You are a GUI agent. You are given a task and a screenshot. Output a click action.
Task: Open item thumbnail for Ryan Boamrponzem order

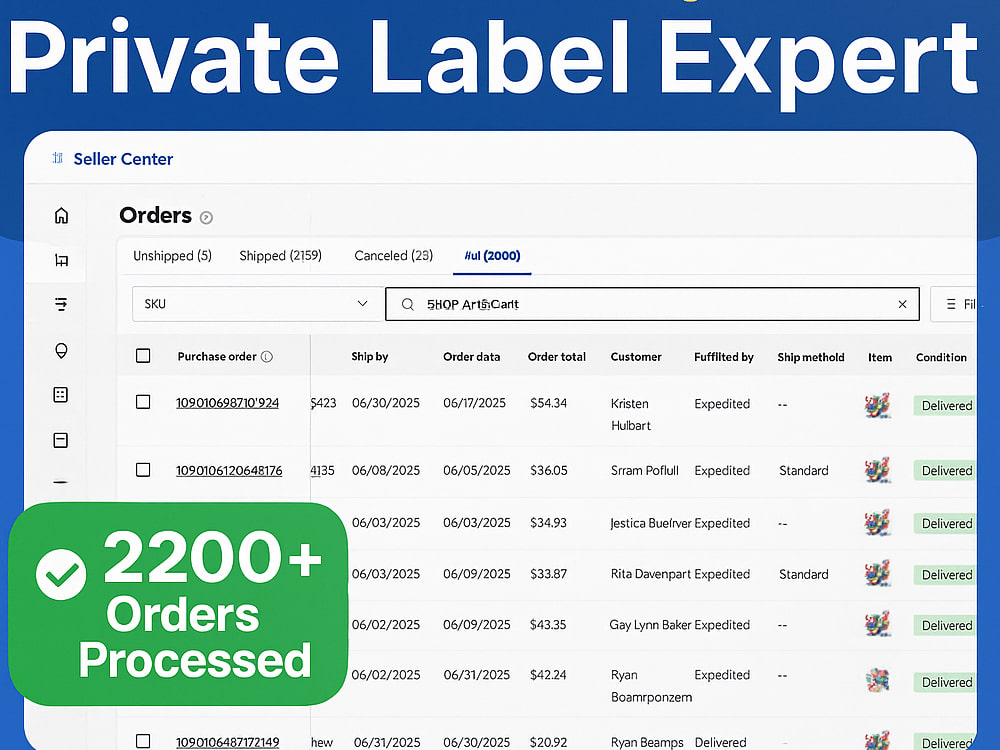click(878, 680)
